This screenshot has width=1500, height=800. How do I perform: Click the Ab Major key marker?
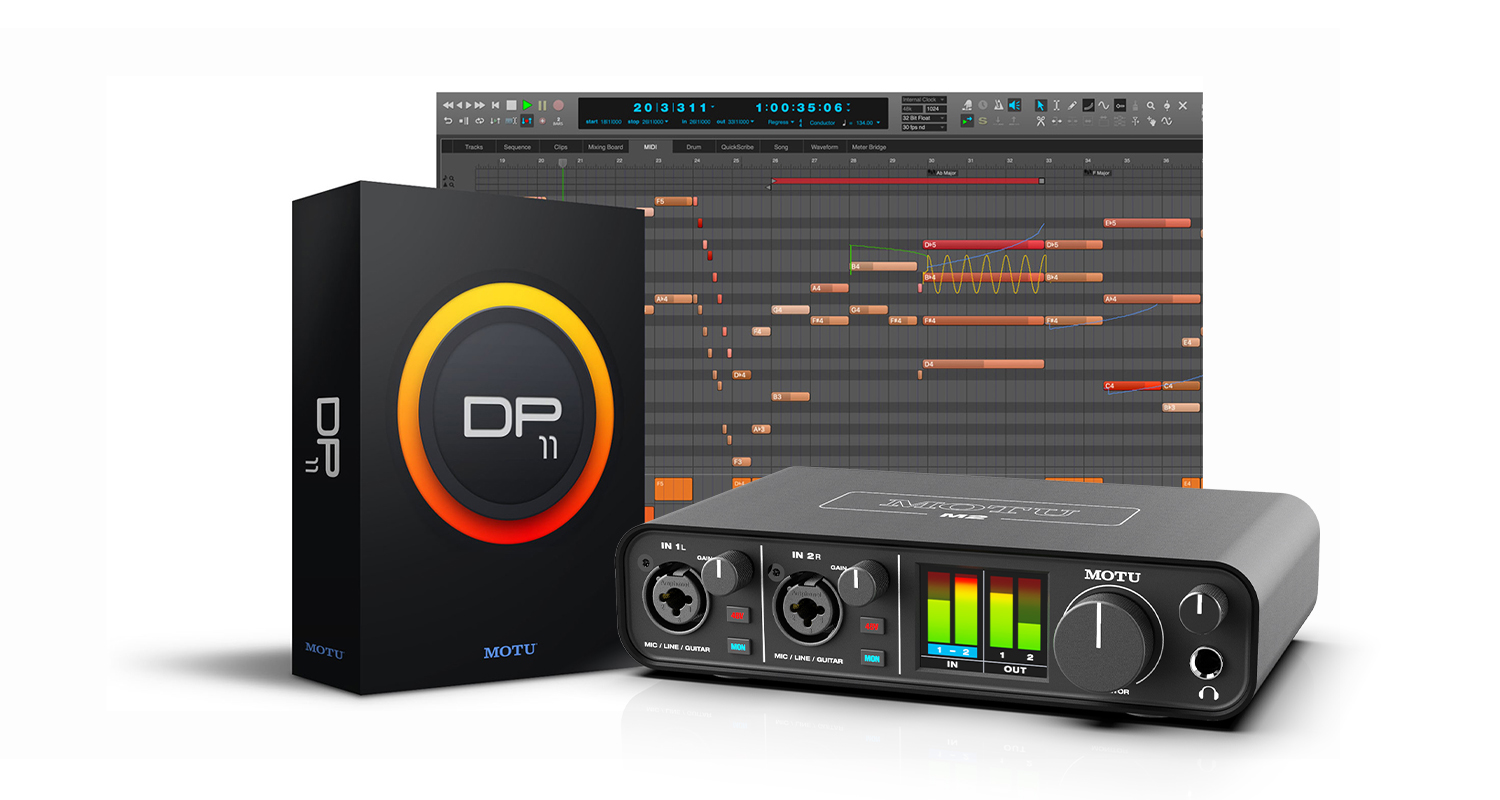point(945,172)
